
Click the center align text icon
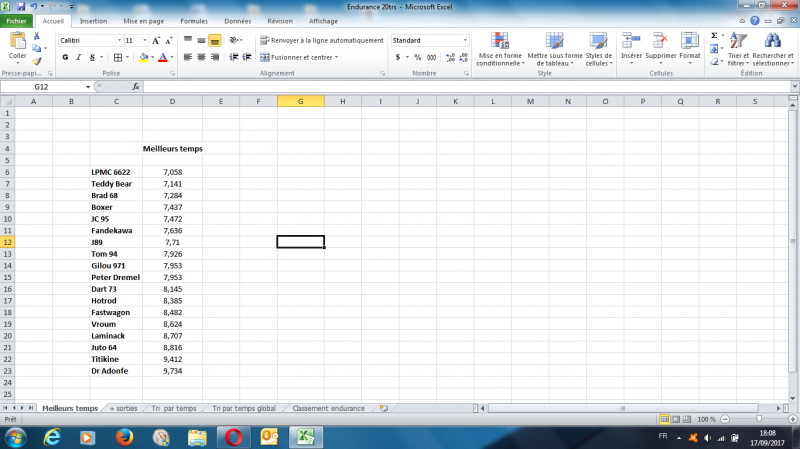(x=202, y=57)
